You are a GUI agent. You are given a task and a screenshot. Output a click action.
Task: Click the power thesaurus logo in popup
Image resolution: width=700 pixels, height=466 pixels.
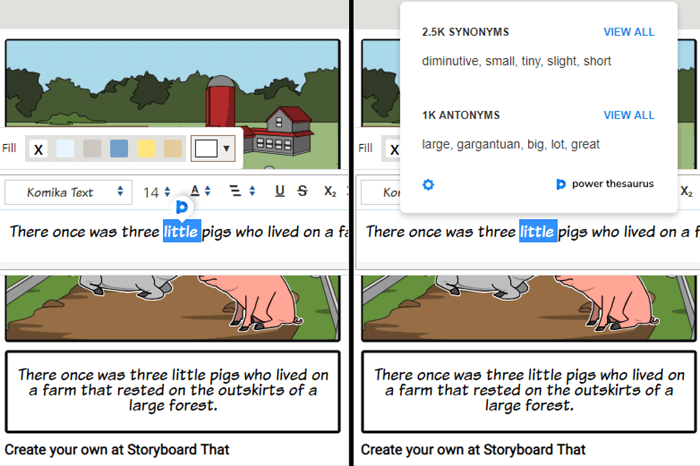click(x=605, y=184)
